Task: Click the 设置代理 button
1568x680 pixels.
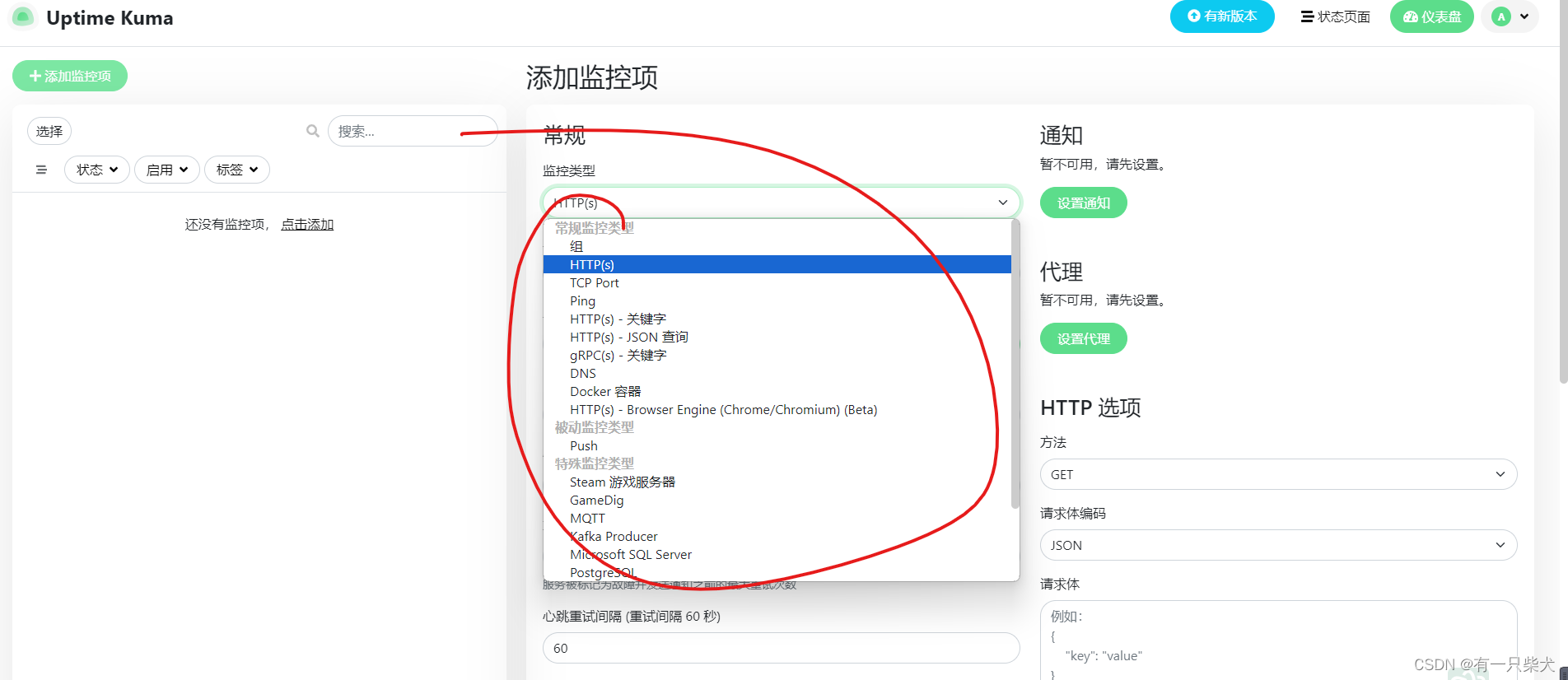Action: [1084, 338]
